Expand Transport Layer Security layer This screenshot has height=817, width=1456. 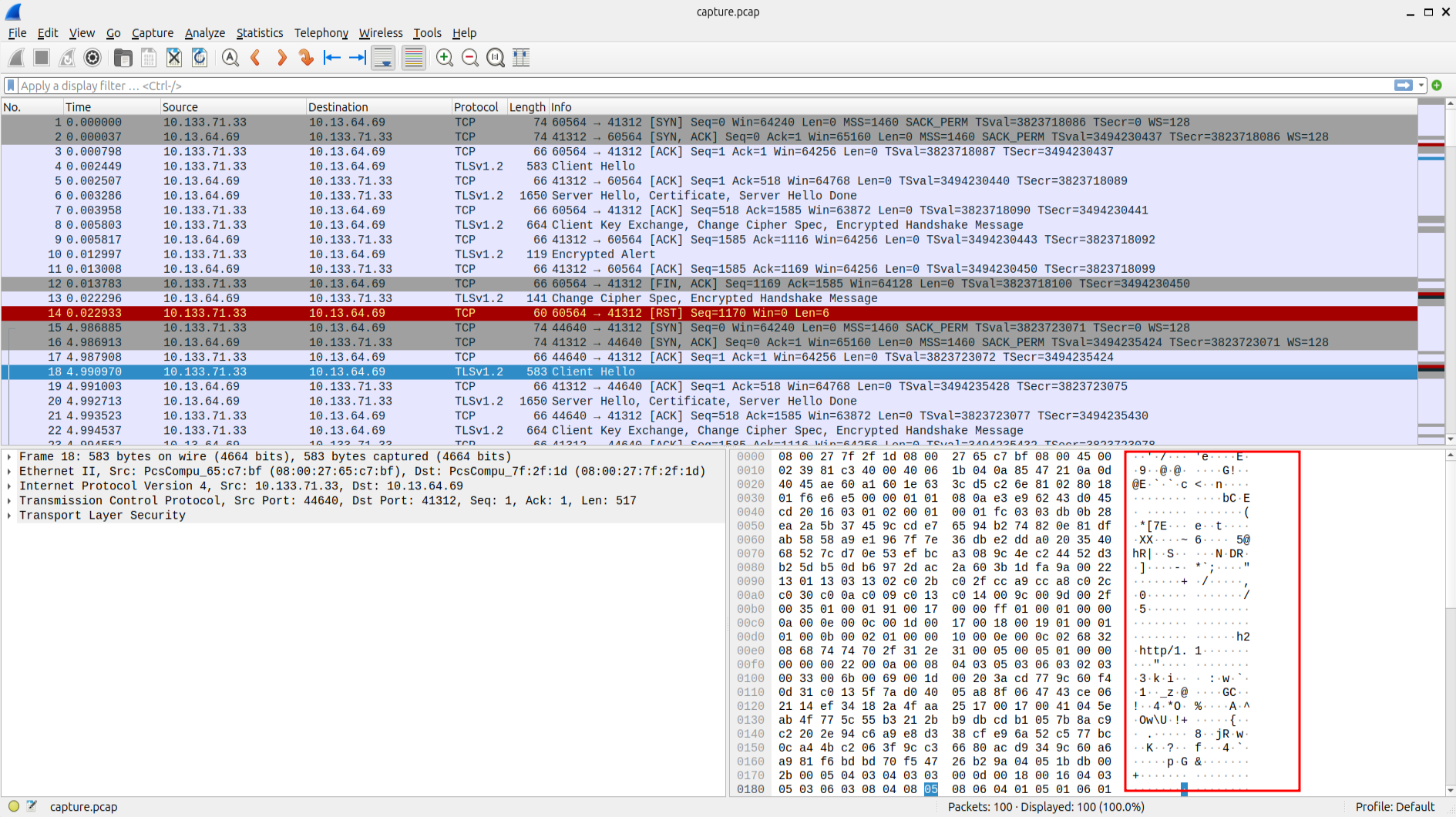tap(9, 516)
